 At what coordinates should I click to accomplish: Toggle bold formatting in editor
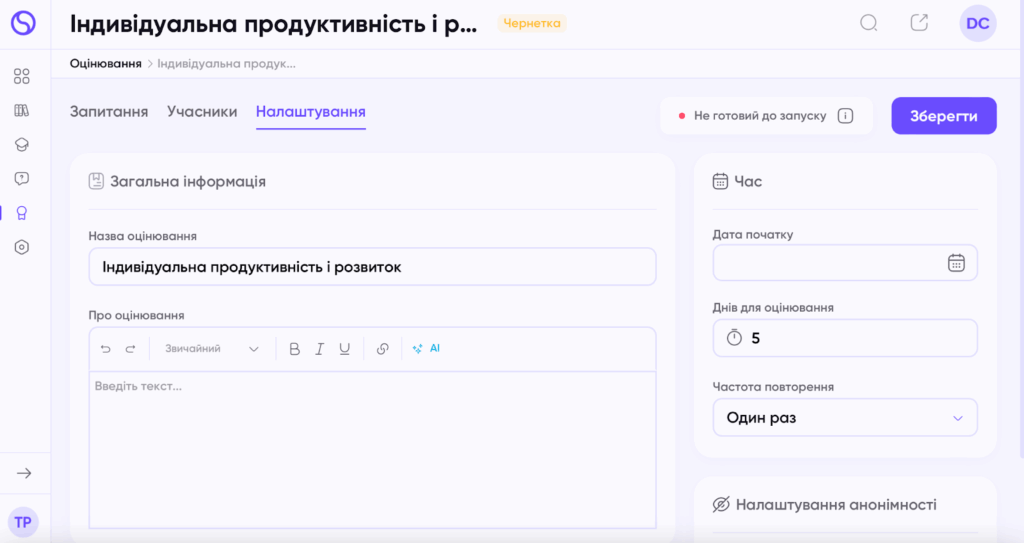(x=294, y=349)
